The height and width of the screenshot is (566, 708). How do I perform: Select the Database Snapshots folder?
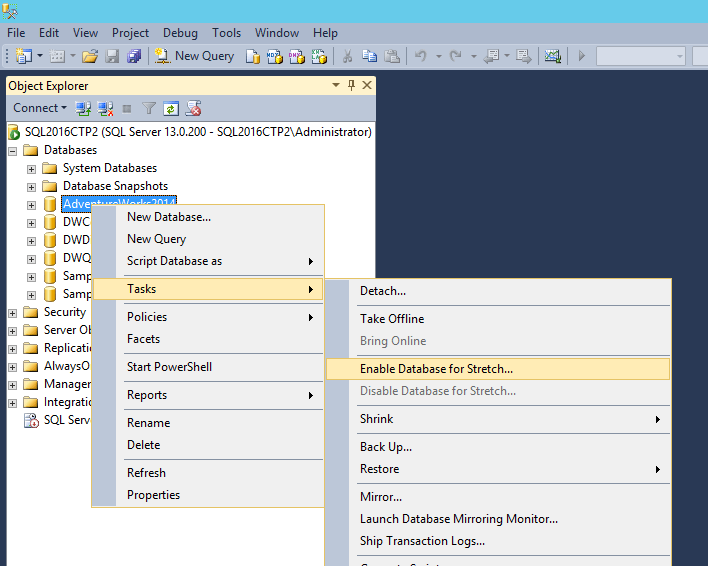115,186
